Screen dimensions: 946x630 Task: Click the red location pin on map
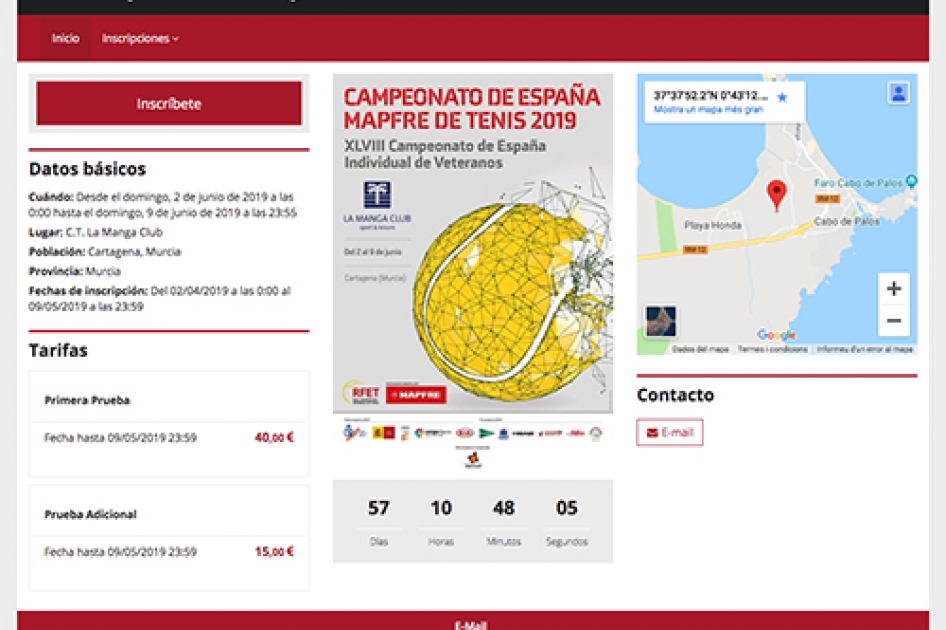coord(776,195)
